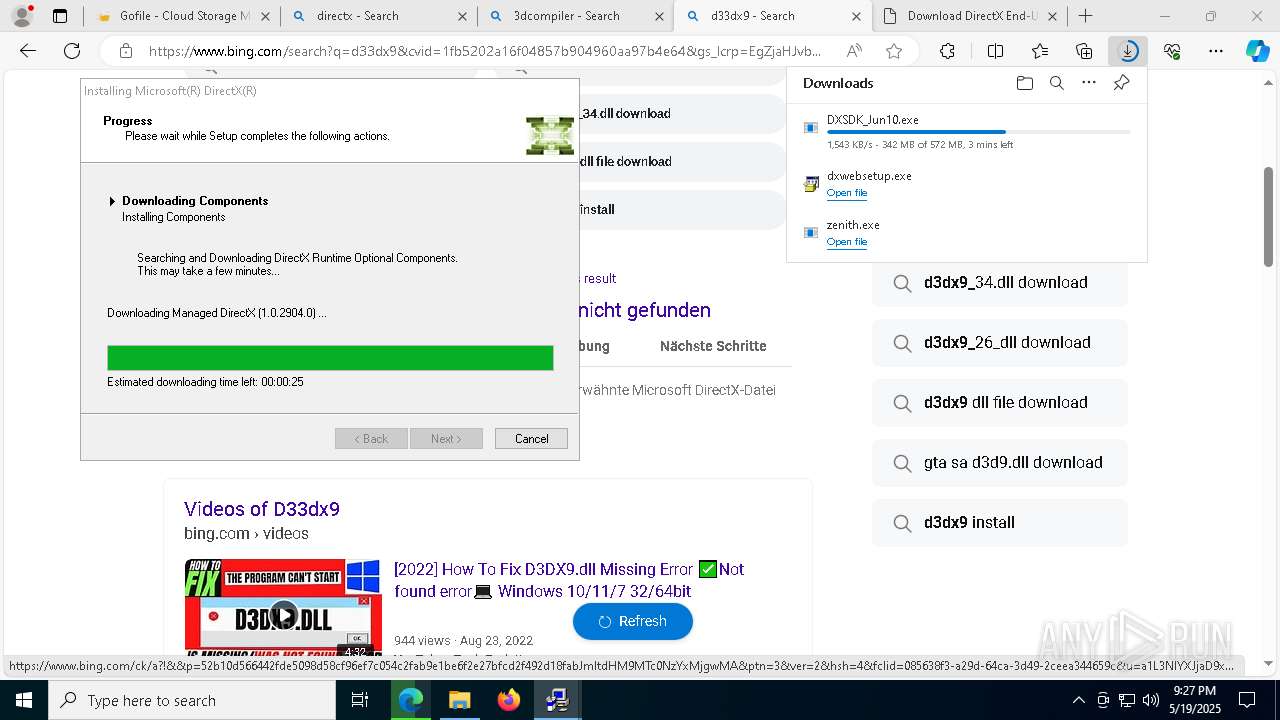The image size is (1280, 720).
Task: Go back to the previous page
Action: (28, 51)
